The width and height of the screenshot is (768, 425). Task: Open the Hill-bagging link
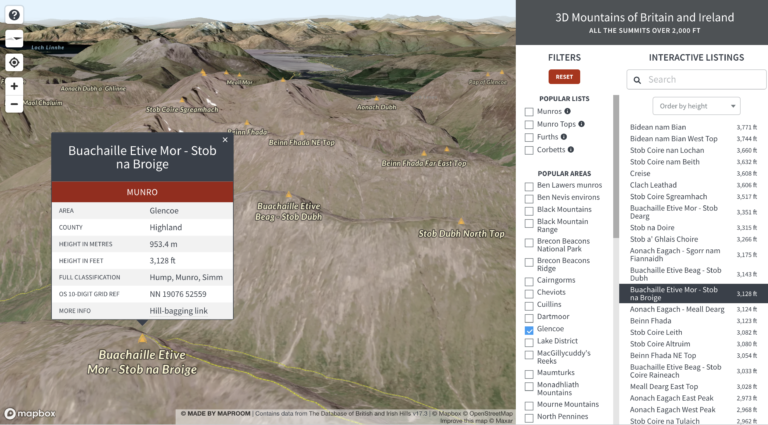(178, 310)
